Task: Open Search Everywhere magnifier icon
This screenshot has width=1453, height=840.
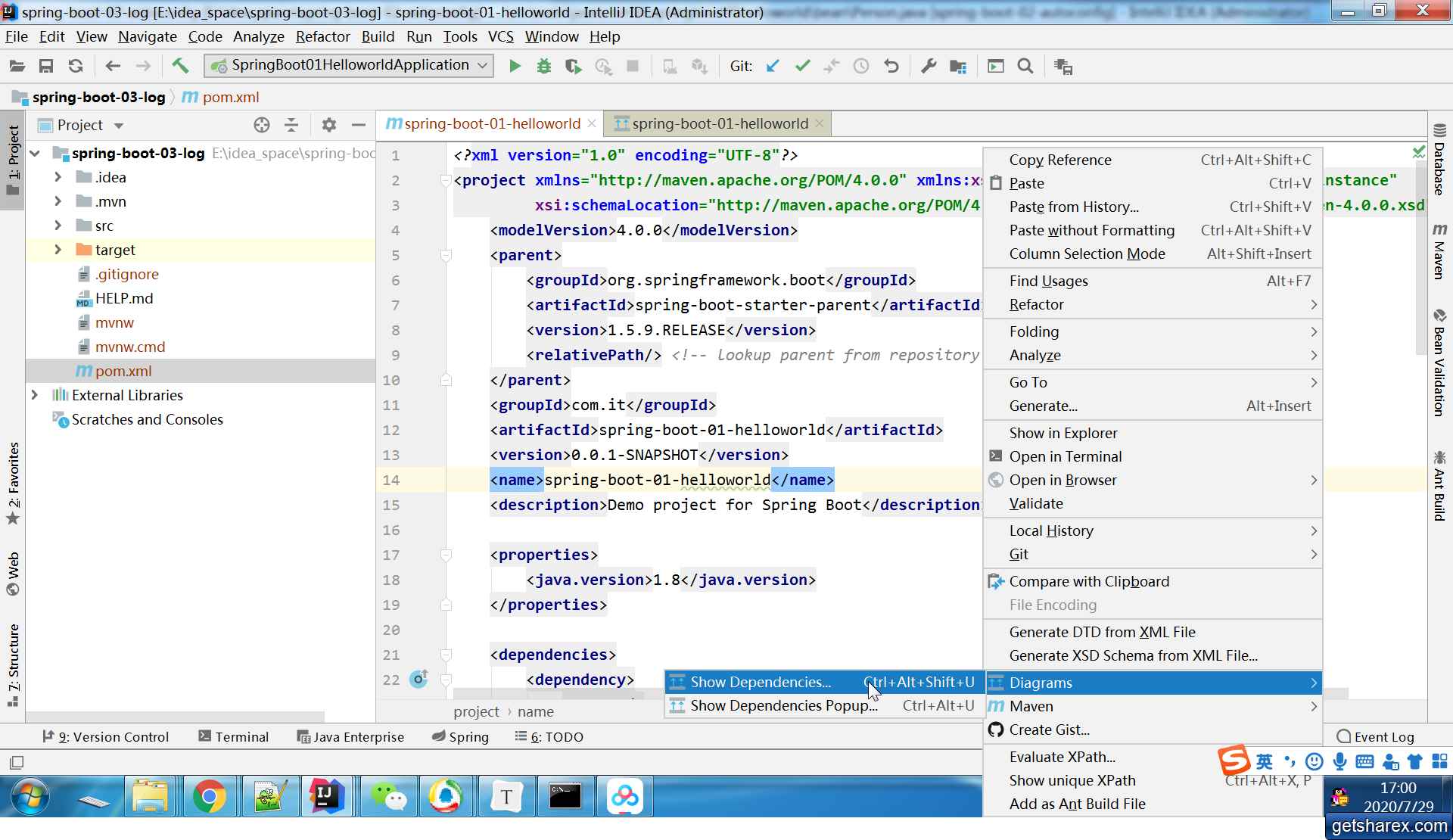Action: pyautogui.click(x=1025, y=67)
